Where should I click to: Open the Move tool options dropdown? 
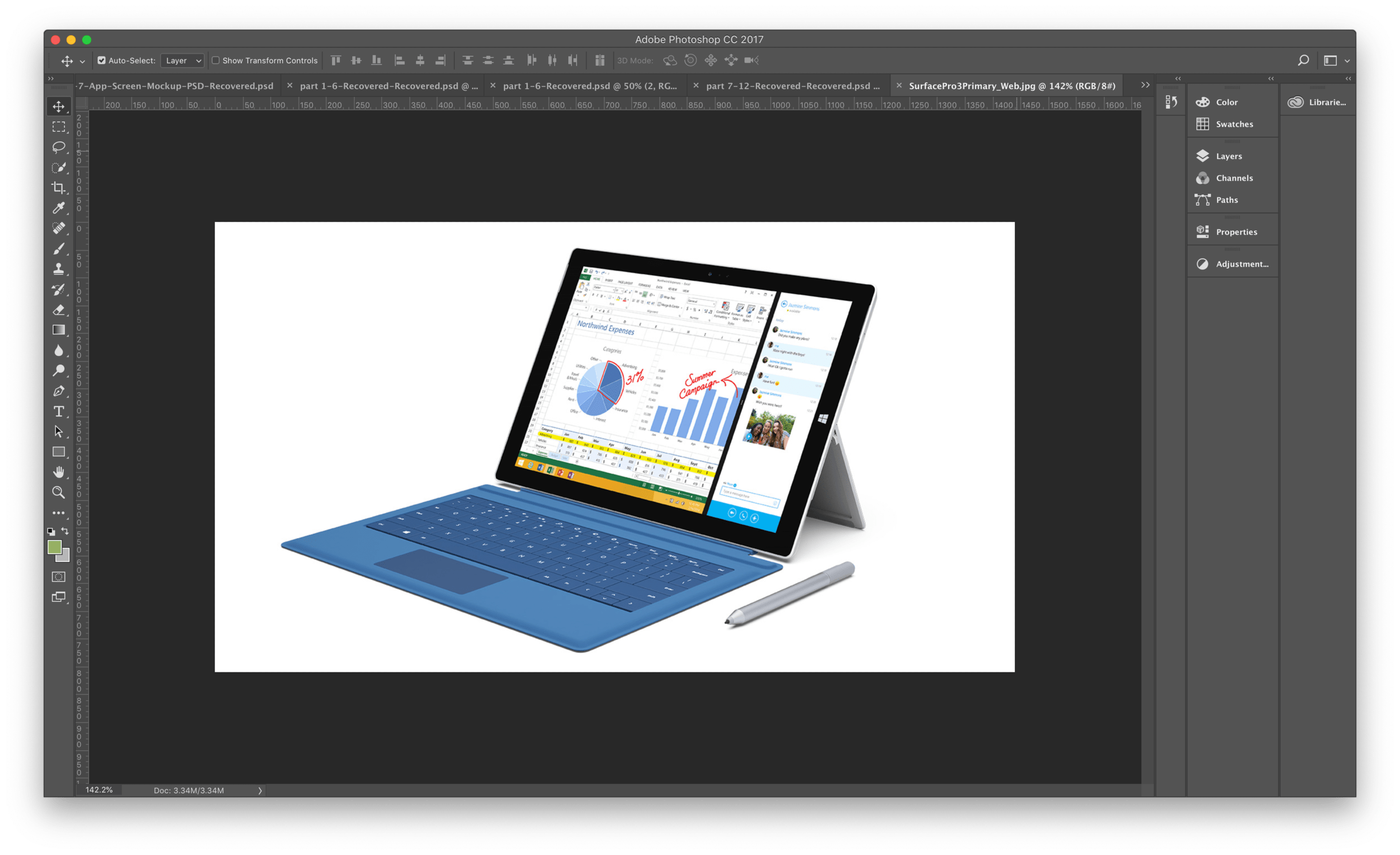[82, 61]
